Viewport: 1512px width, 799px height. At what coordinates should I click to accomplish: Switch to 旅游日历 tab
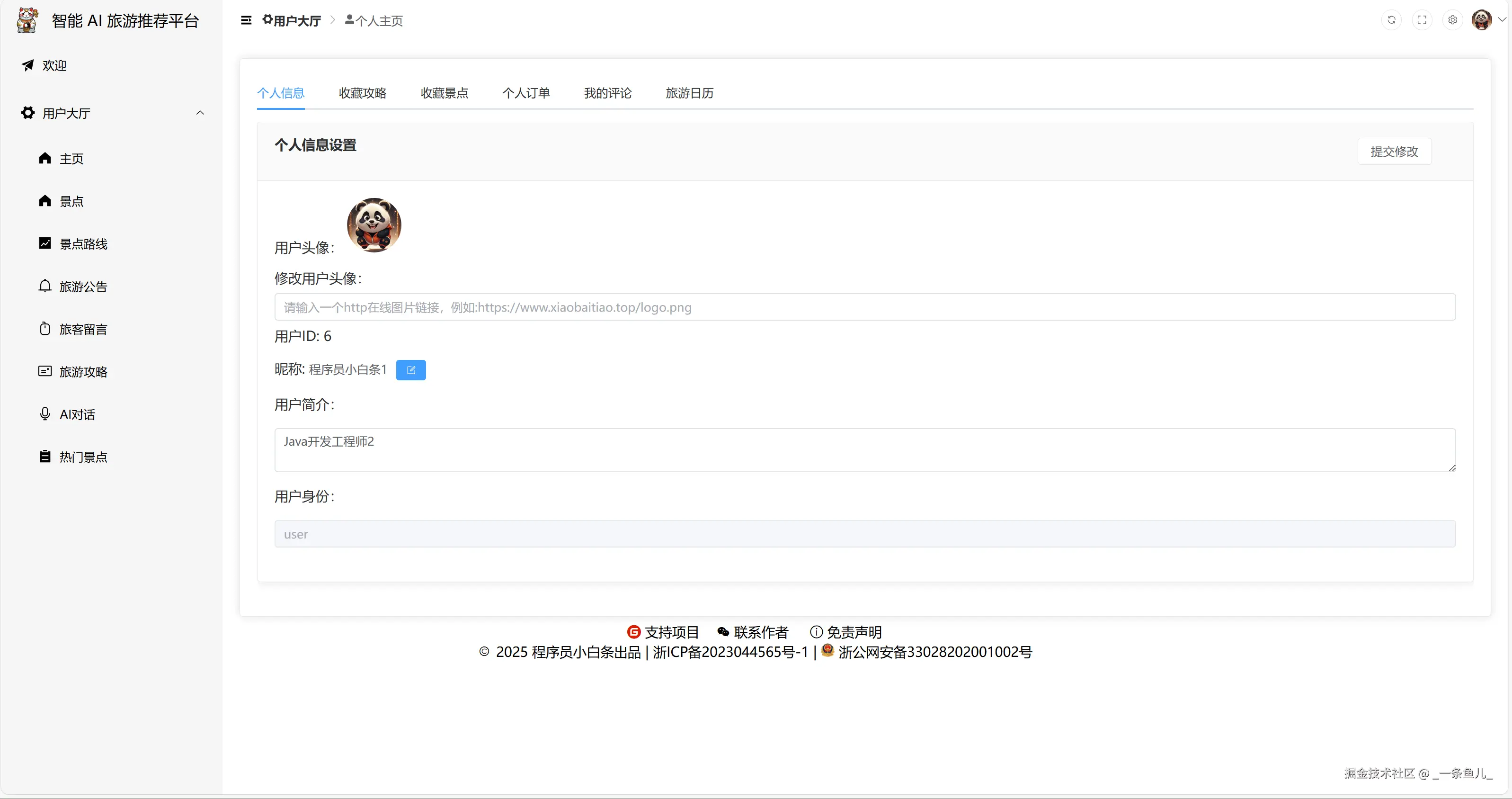pyautogui.click(x=689, y=93)
